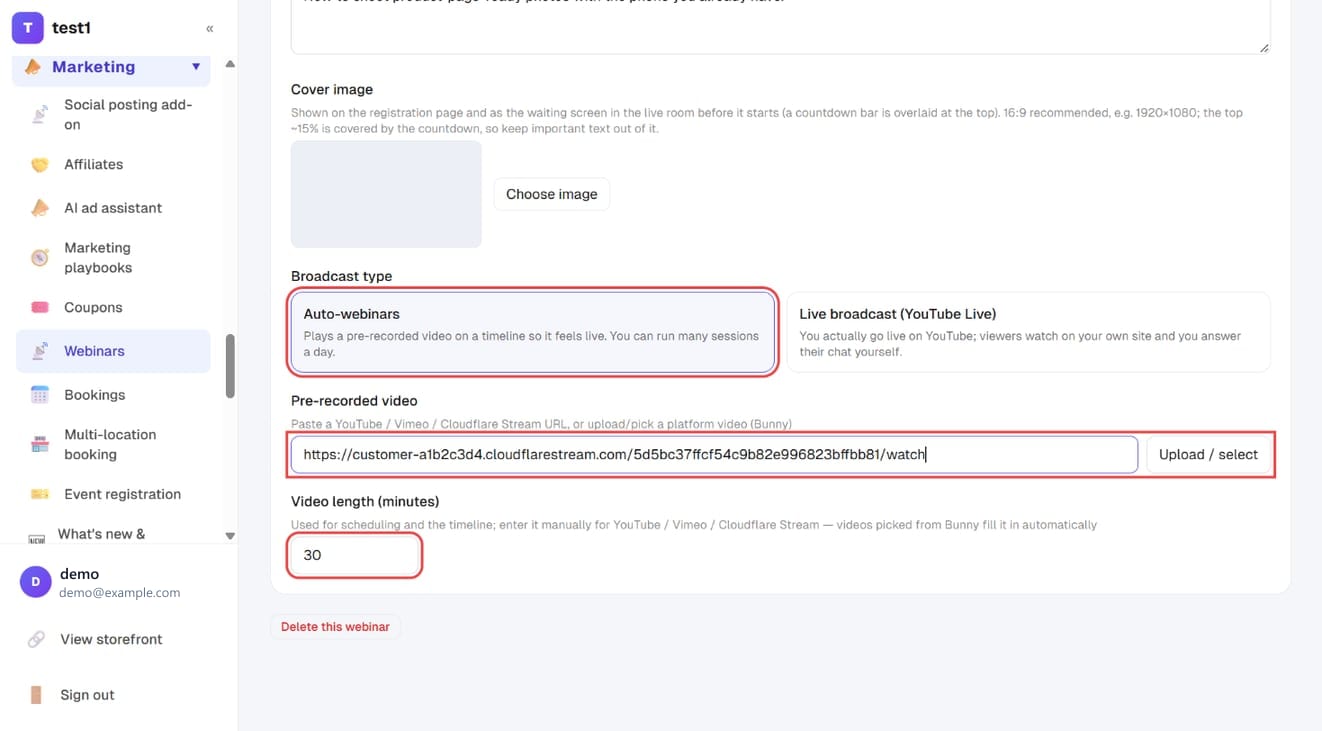Click the Broadcast type label
Image resolution: width=1322 pixels, height=731 pixels.
coord(341,276)
